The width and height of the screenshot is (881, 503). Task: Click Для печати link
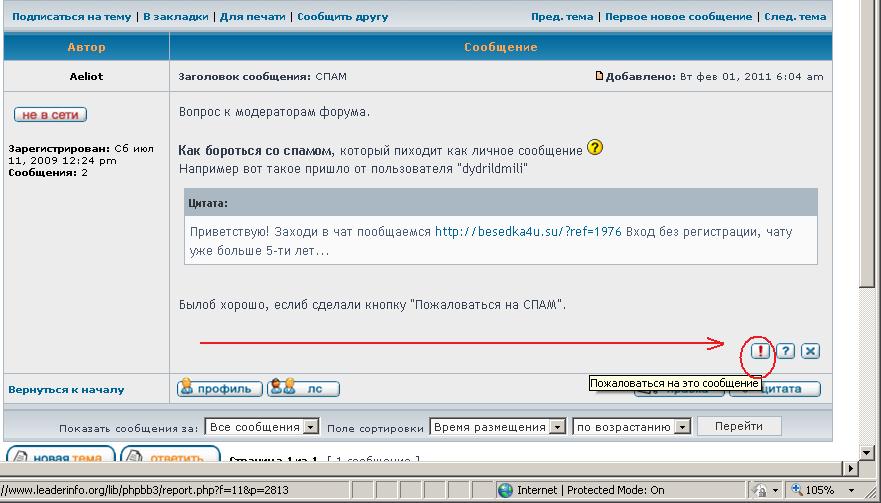[x=252, y=17]
